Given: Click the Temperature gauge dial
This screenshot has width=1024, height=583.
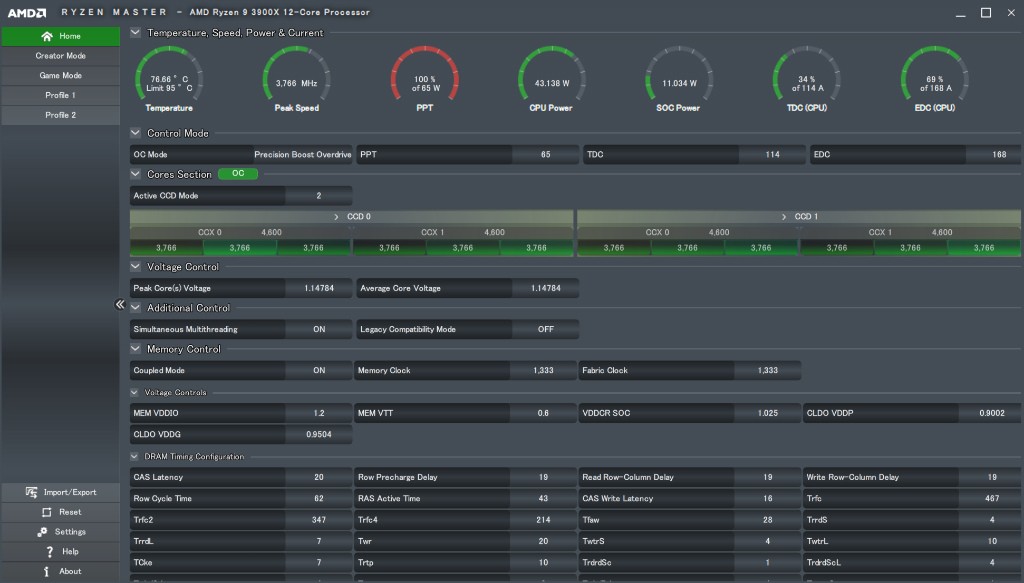Looking at the screenshot, I should click(168, 79).
